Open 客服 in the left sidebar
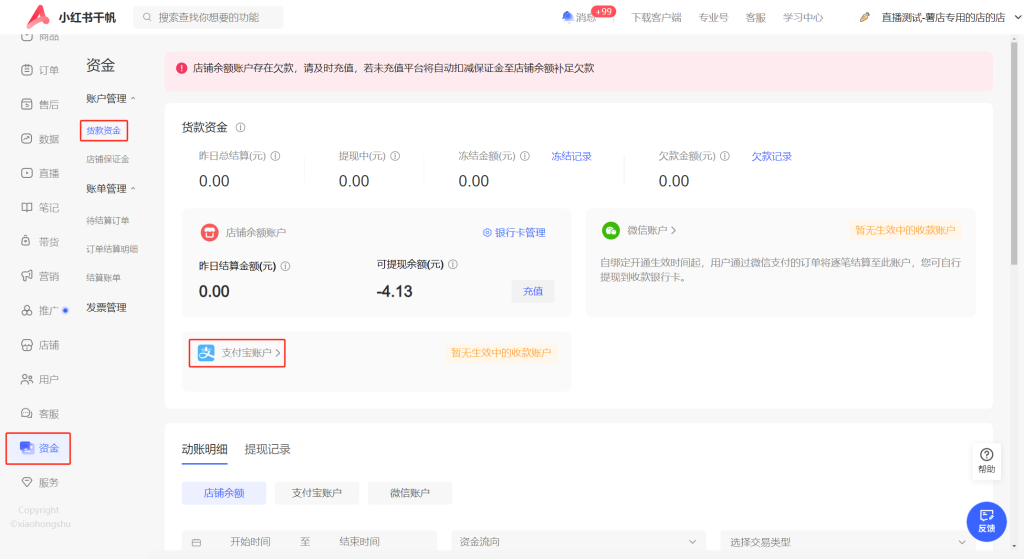The height and width of the screenshot is (559, 1024). pos(40,414)
